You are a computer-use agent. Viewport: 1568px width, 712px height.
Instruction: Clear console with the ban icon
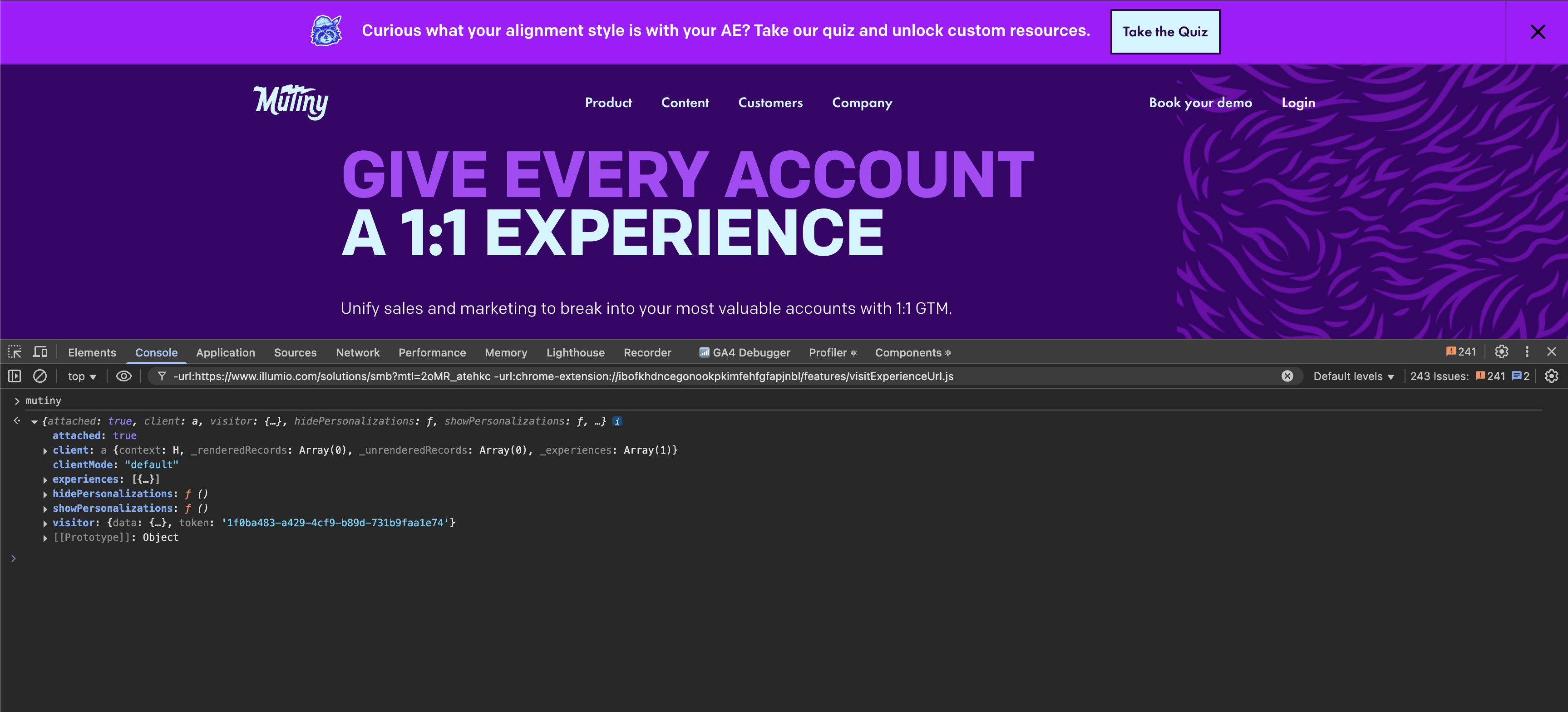pos(39,376)
